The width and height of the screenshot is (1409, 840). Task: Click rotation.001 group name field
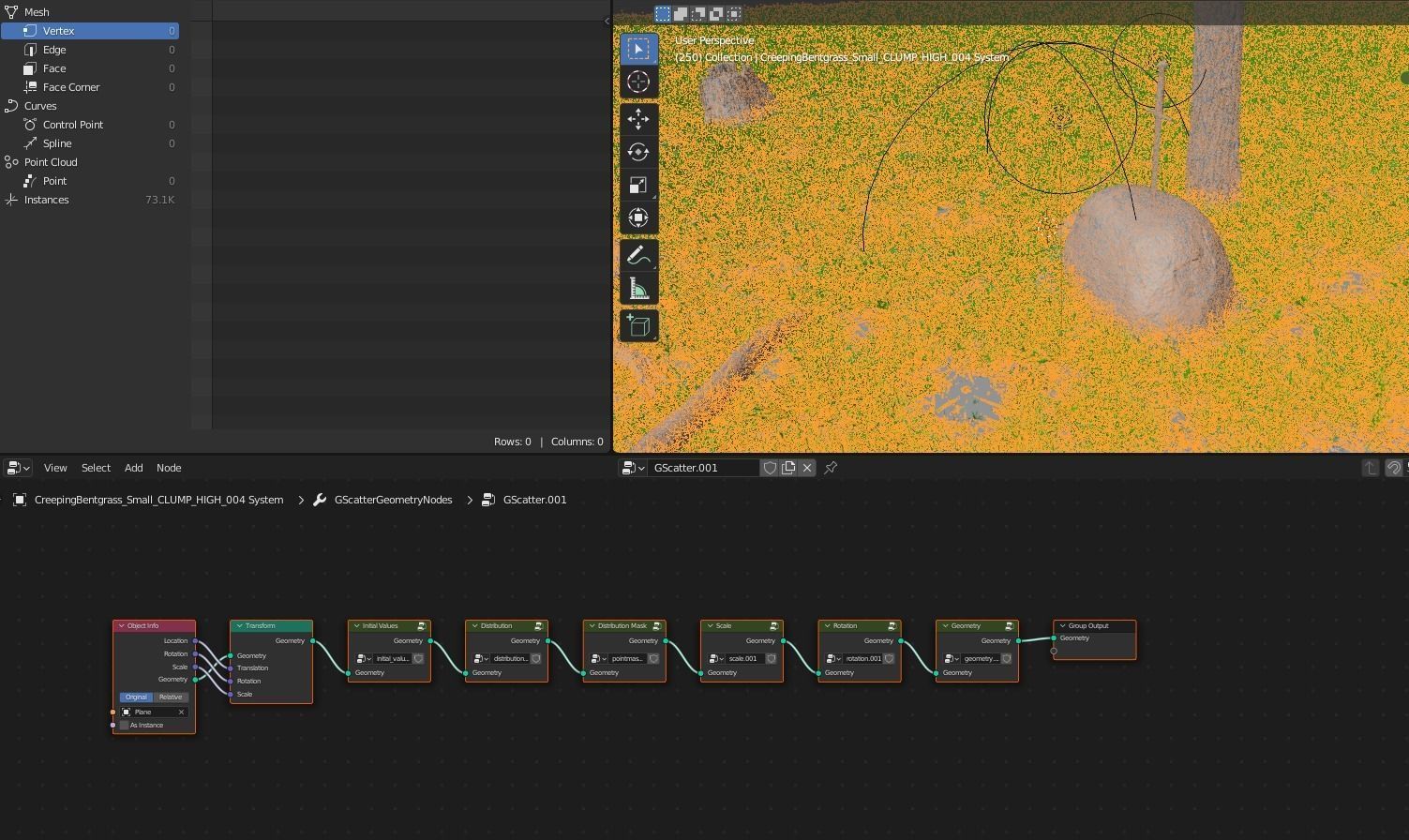[862, 658]
